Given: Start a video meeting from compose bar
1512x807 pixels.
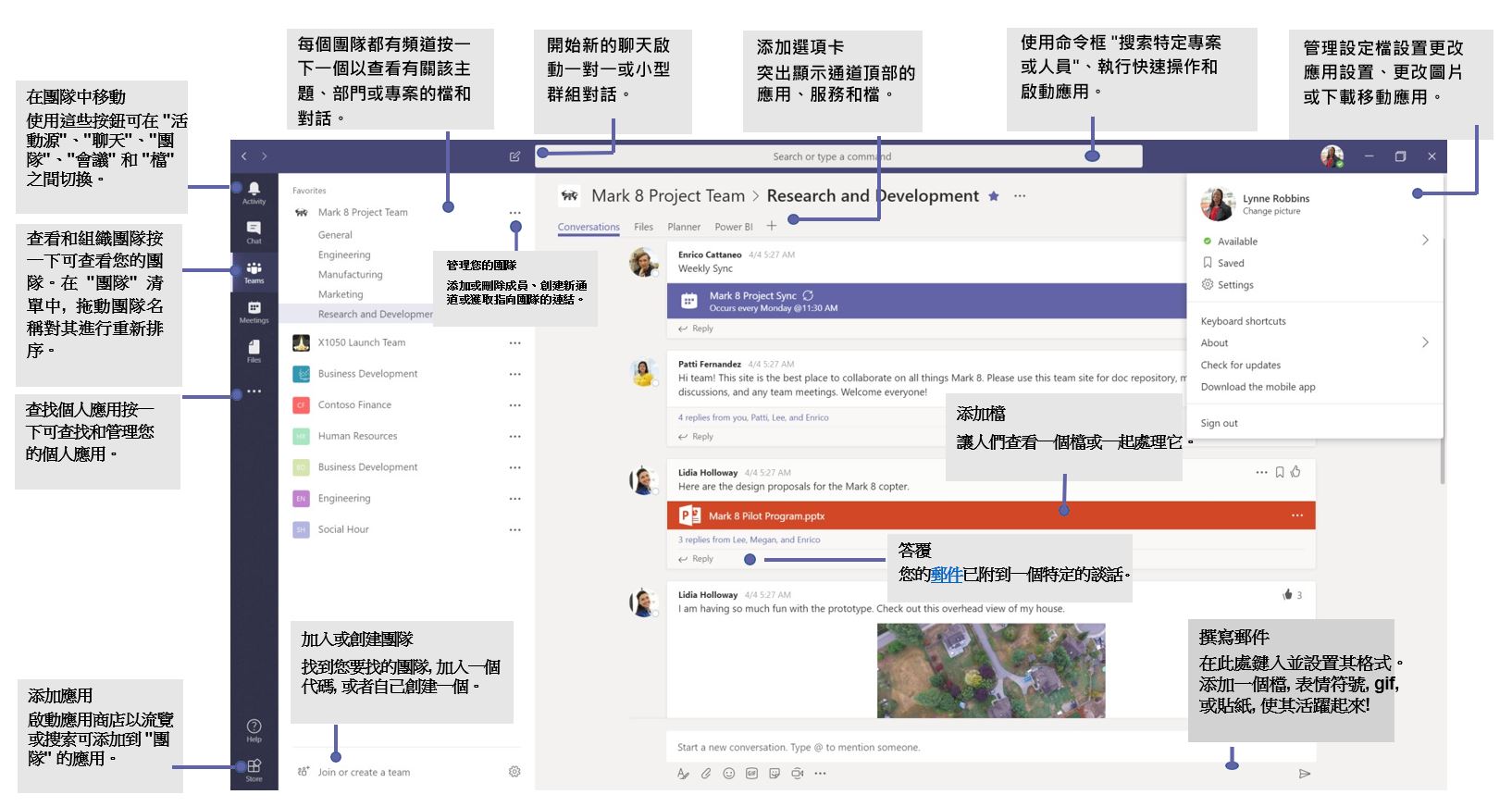Looking at the screenshot, I should (x=797, y=774).
